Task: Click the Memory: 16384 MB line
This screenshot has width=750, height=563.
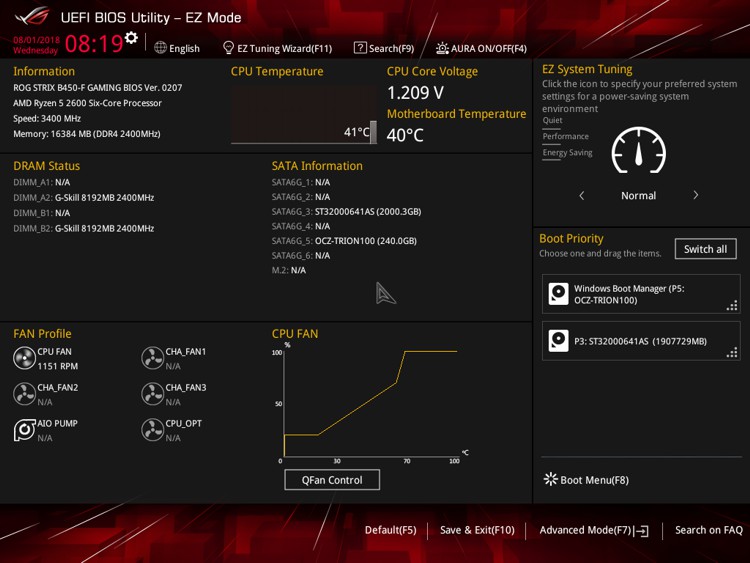Action: [x=87, y=133]
